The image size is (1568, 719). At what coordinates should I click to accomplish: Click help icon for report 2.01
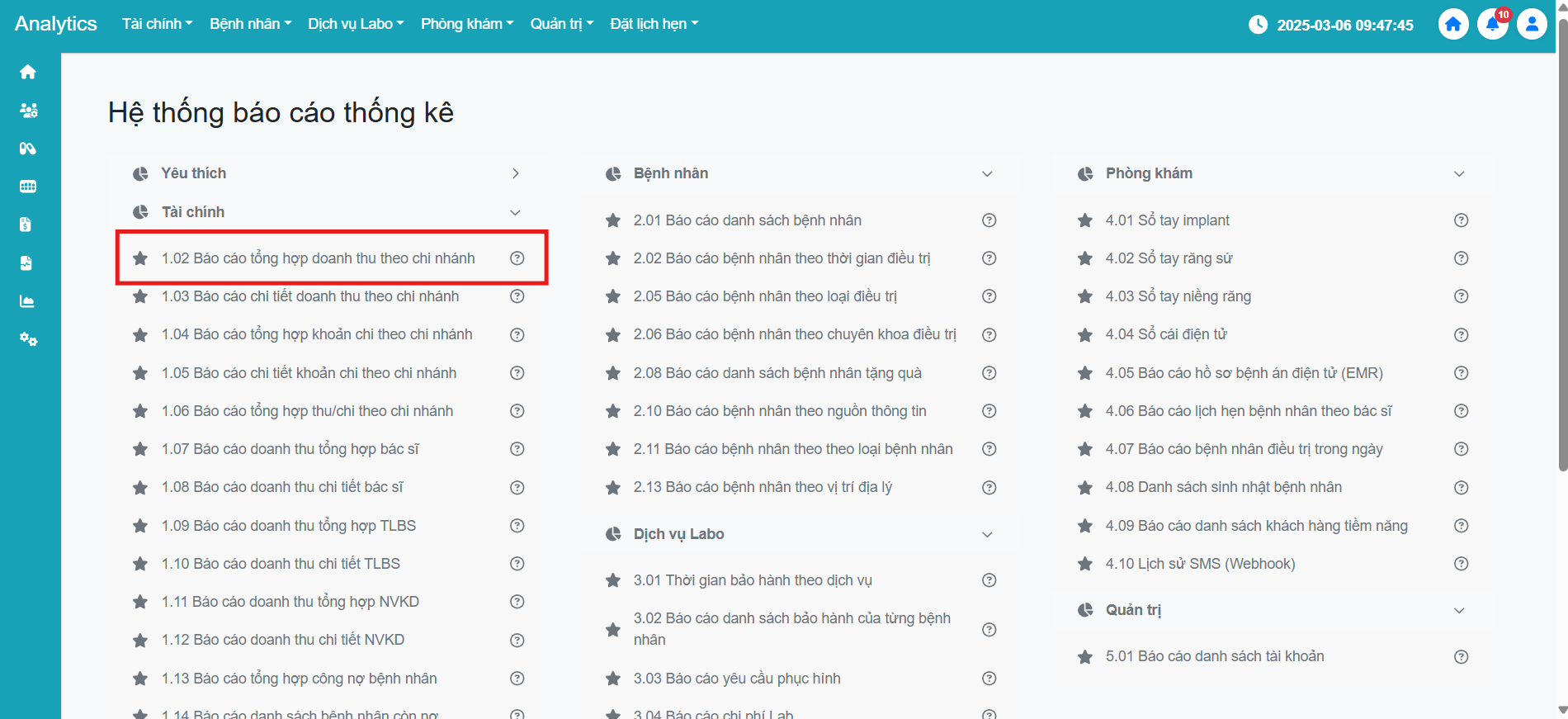pyautogui.click(x=989, y=220)
